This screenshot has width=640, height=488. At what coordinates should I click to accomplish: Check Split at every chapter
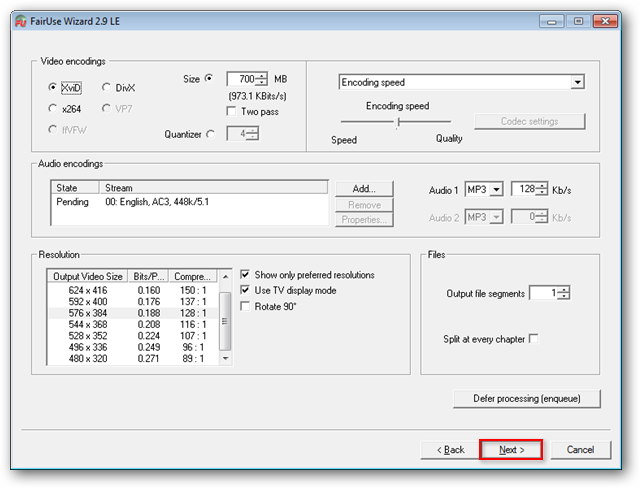(x=533, y=339)
